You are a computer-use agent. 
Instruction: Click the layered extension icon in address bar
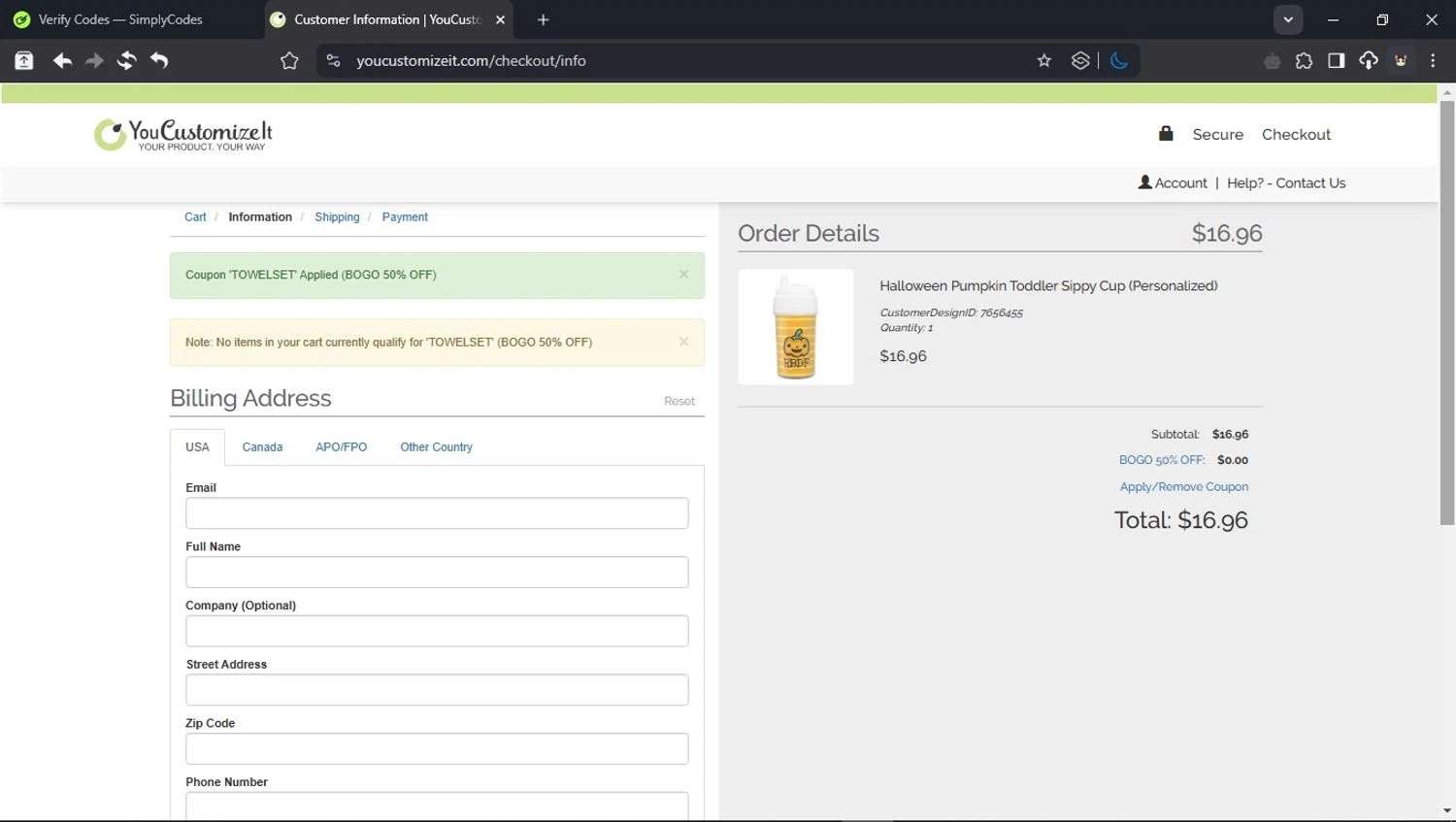1080,60
